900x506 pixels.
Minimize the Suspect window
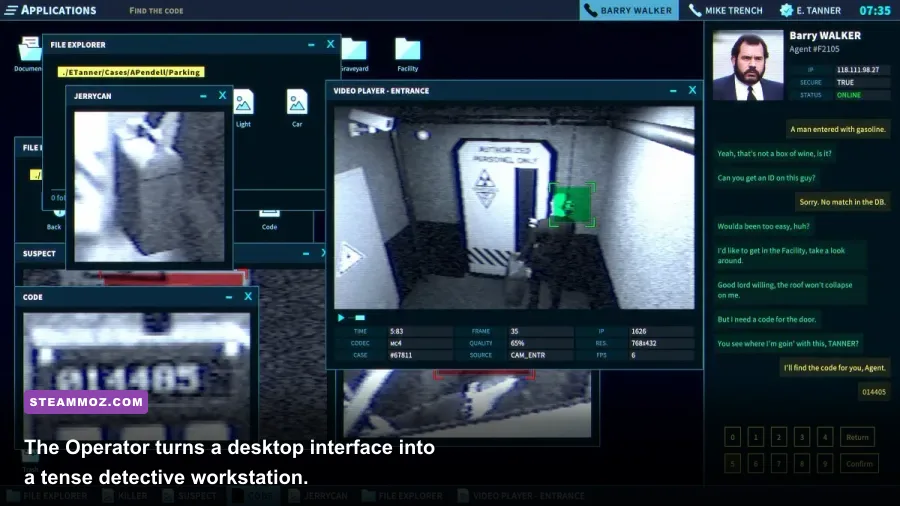(x=306, y=254)
